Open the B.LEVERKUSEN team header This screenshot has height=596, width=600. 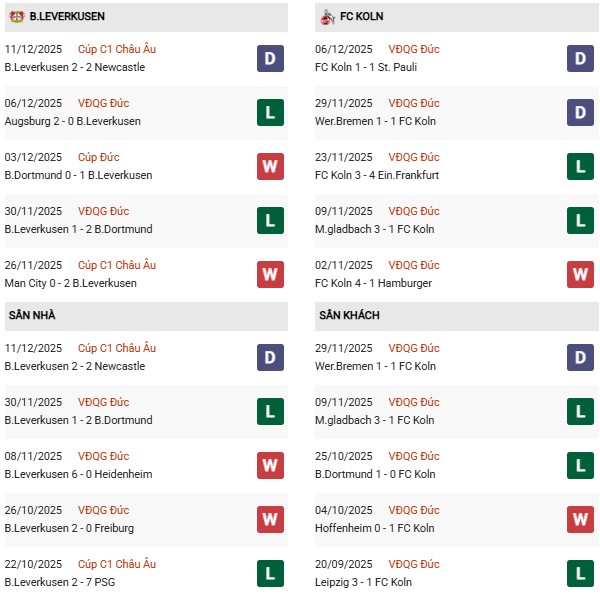coord(68,17)
